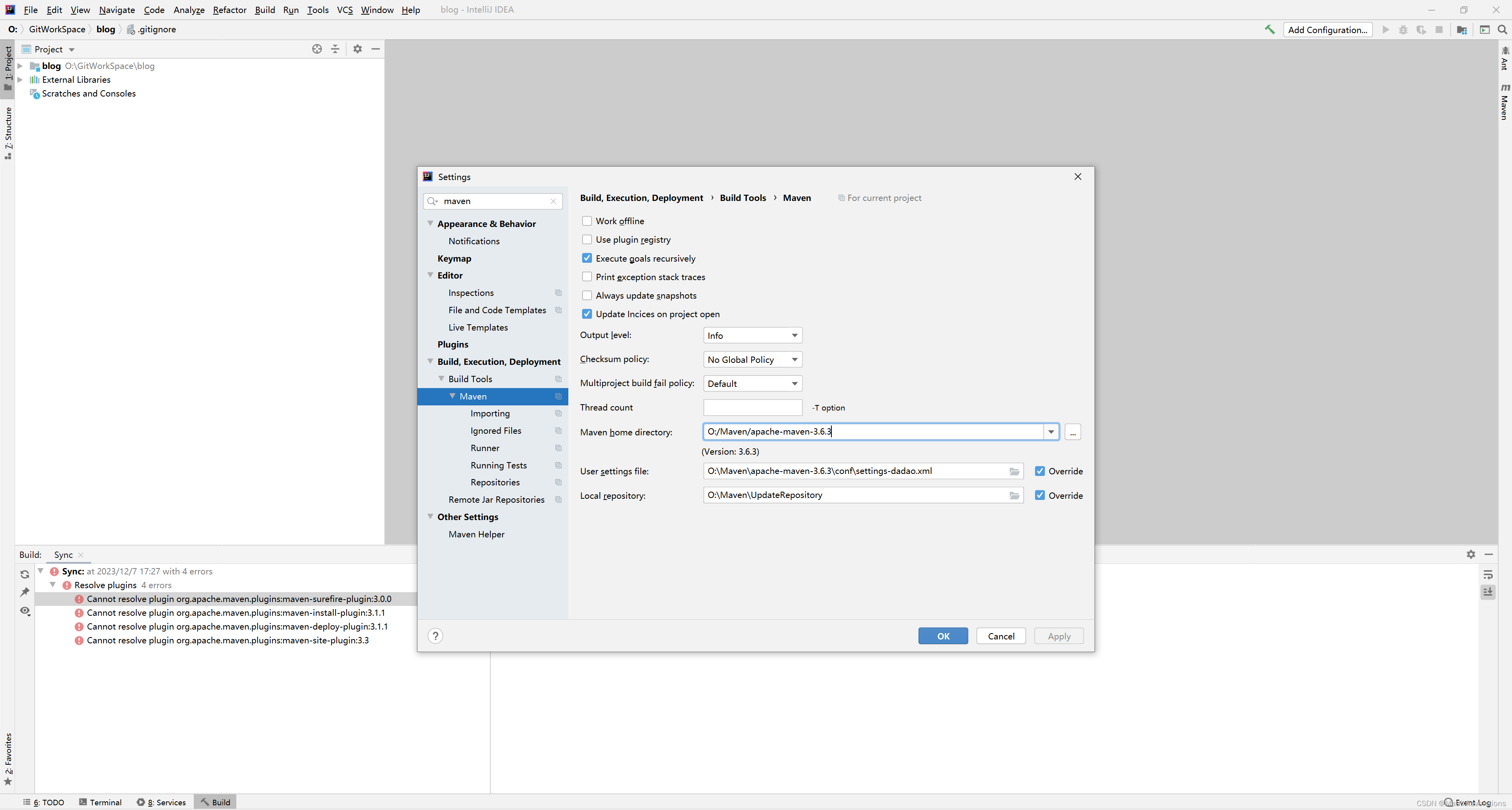Open the Output level dropdown
This screenshot has width=1512, height=810.
pos(753,335)
